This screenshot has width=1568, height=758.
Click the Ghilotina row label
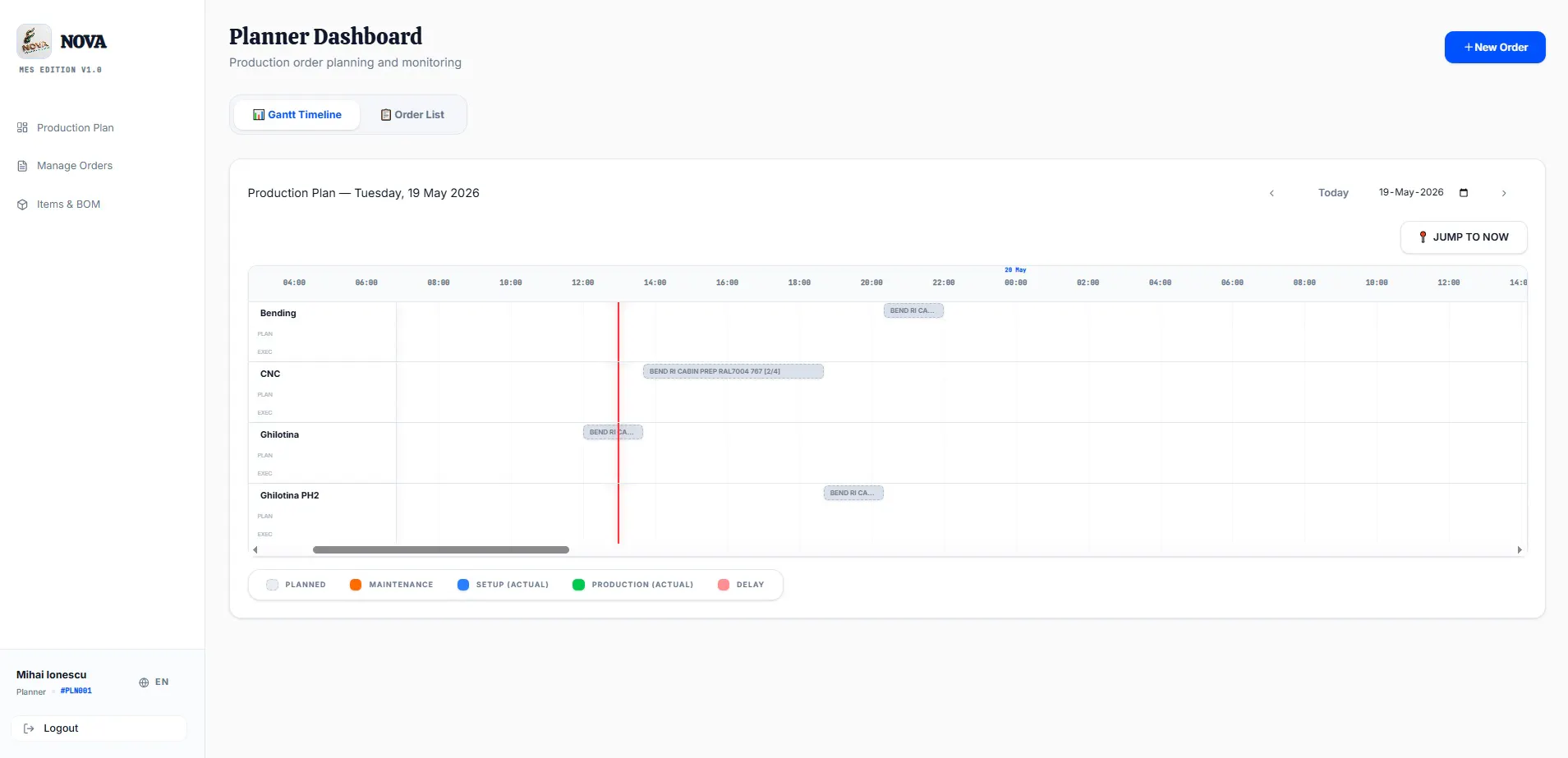coord(279,435)
